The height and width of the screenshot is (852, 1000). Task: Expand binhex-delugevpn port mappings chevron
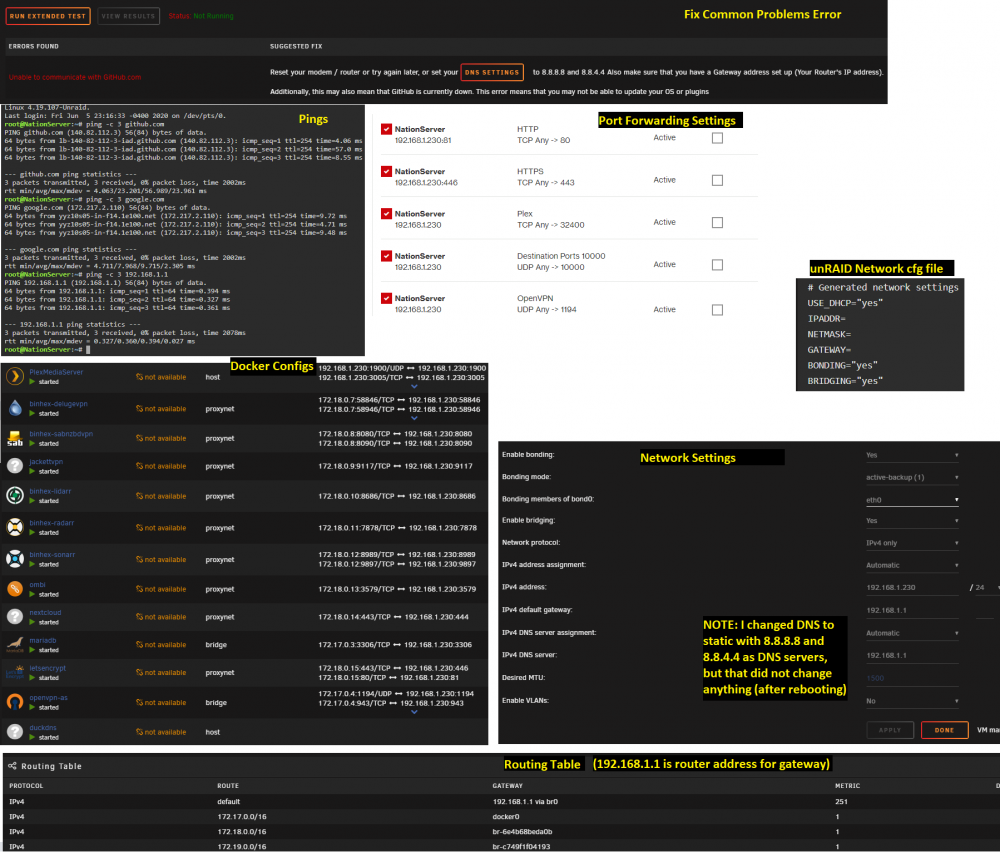click(414, 418)
